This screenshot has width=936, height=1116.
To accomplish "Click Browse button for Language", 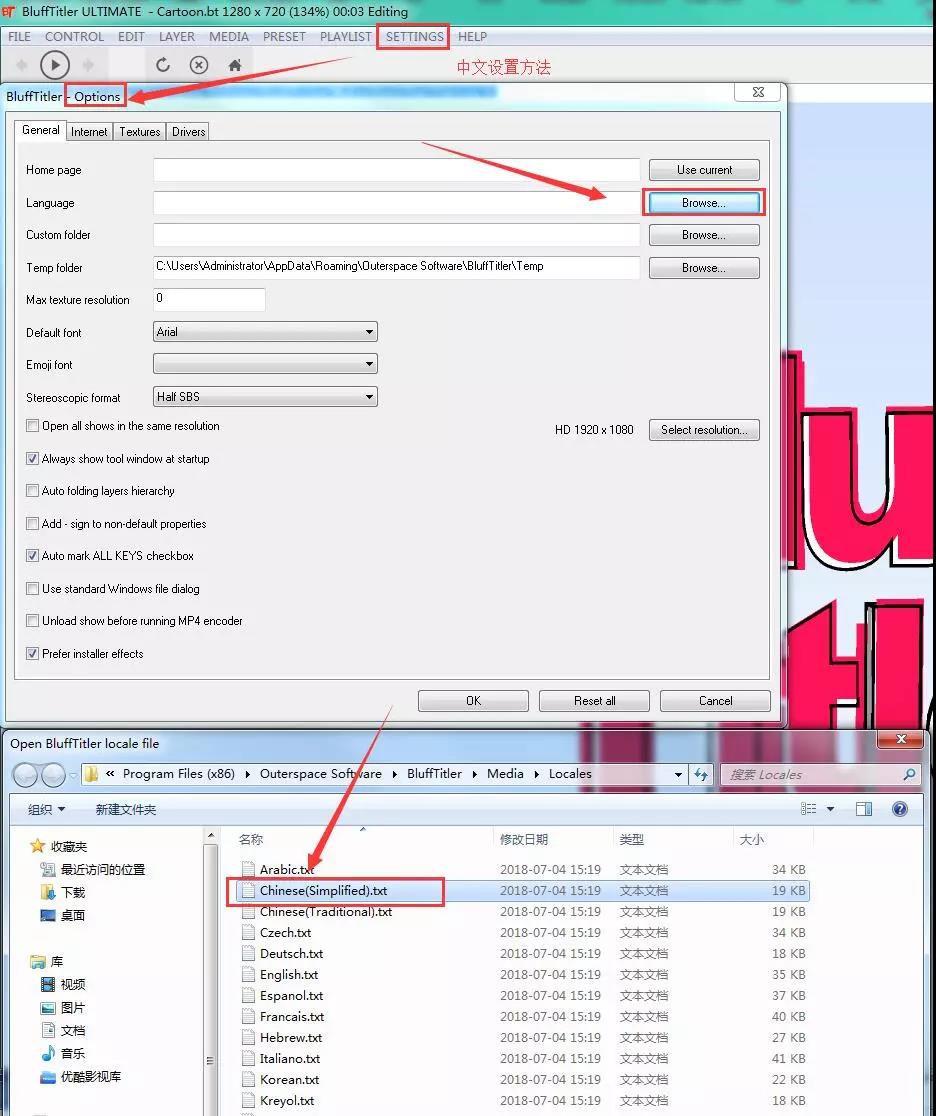I will [704, 203].
